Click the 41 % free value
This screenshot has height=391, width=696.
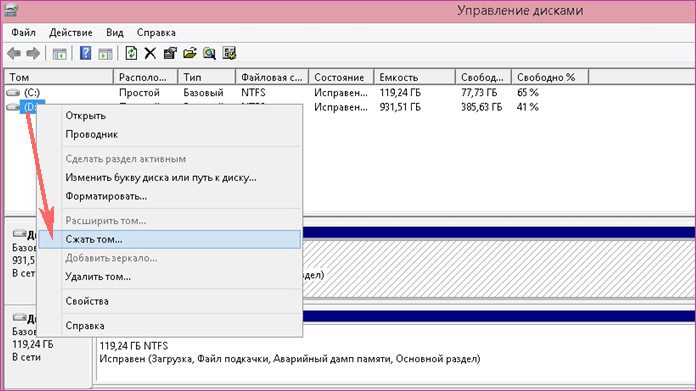528,107
